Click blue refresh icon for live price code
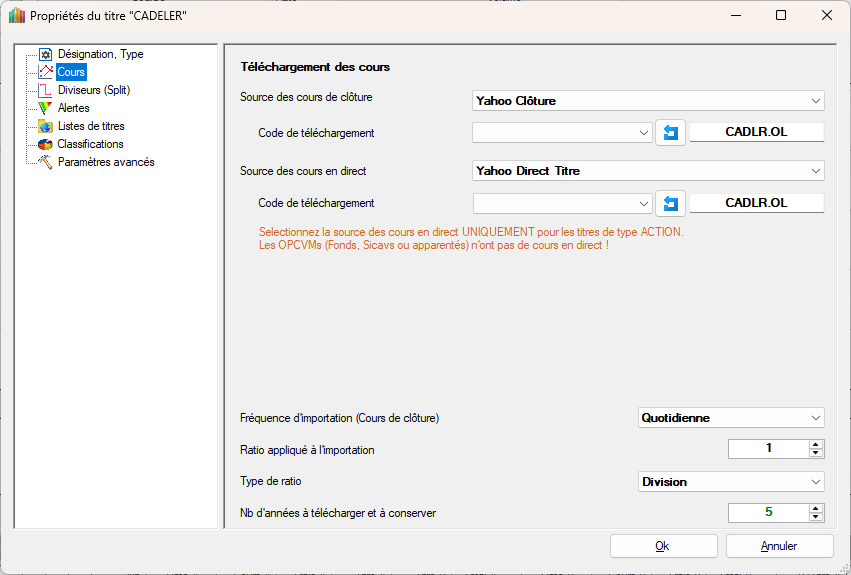The image size is (851, 575). coord(671,203)
